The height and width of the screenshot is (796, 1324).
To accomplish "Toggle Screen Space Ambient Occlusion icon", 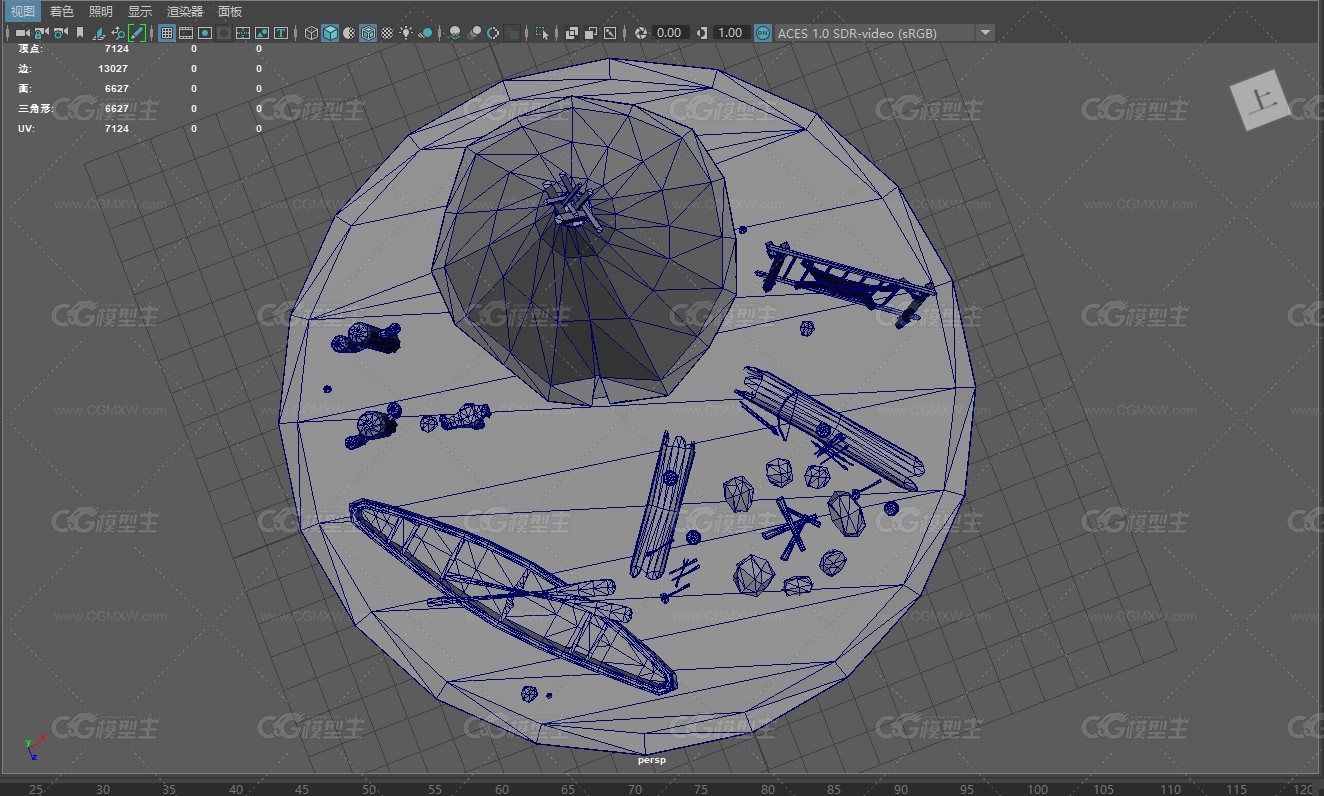I will click(455, 33).
